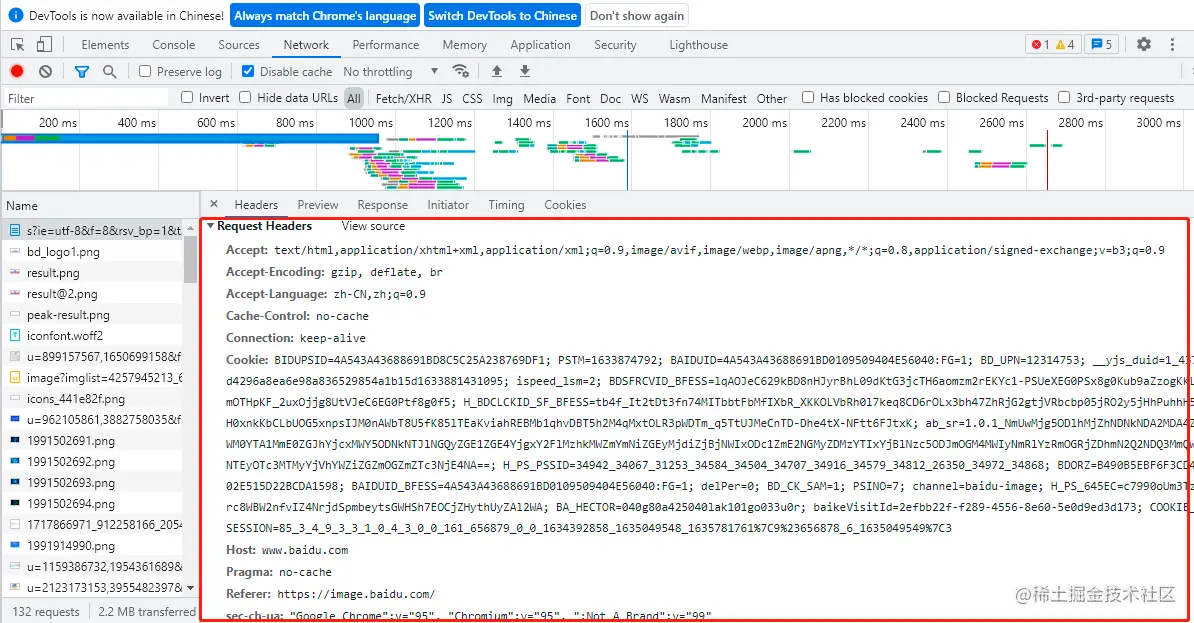Open the Performance panel tab
The image size is (1194, 623).
coord(385,45)
